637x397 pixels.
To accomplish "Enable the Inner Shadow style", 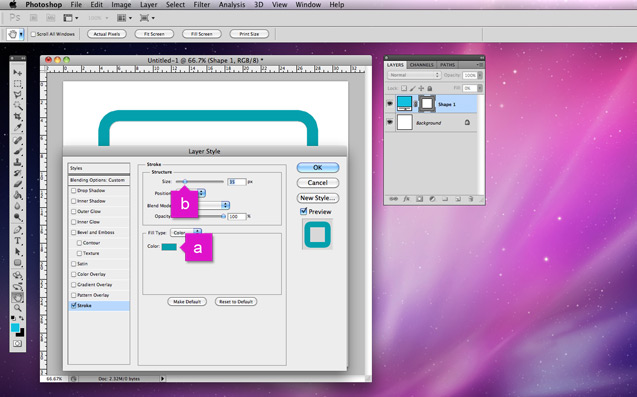I will click(x=74, y=201).
